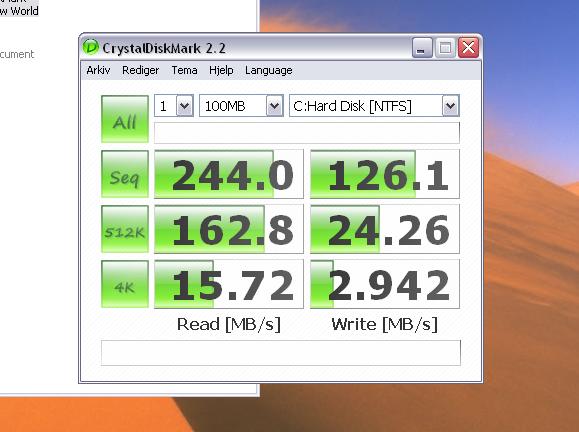
Task: Click the disabled maximize button
Action: [x=445, y=47]
